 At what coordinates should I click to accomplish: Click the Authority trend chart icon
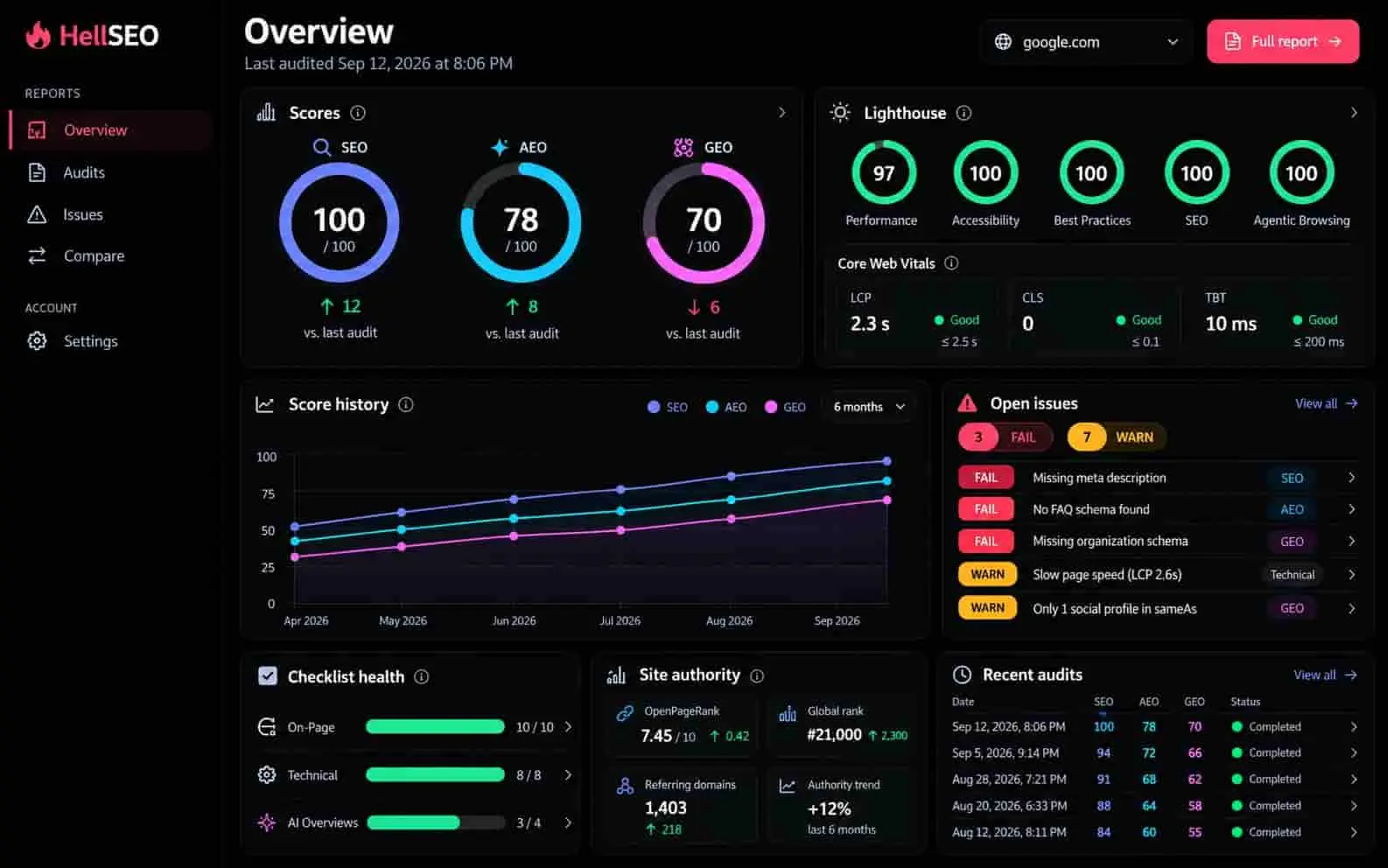[788, 786]
